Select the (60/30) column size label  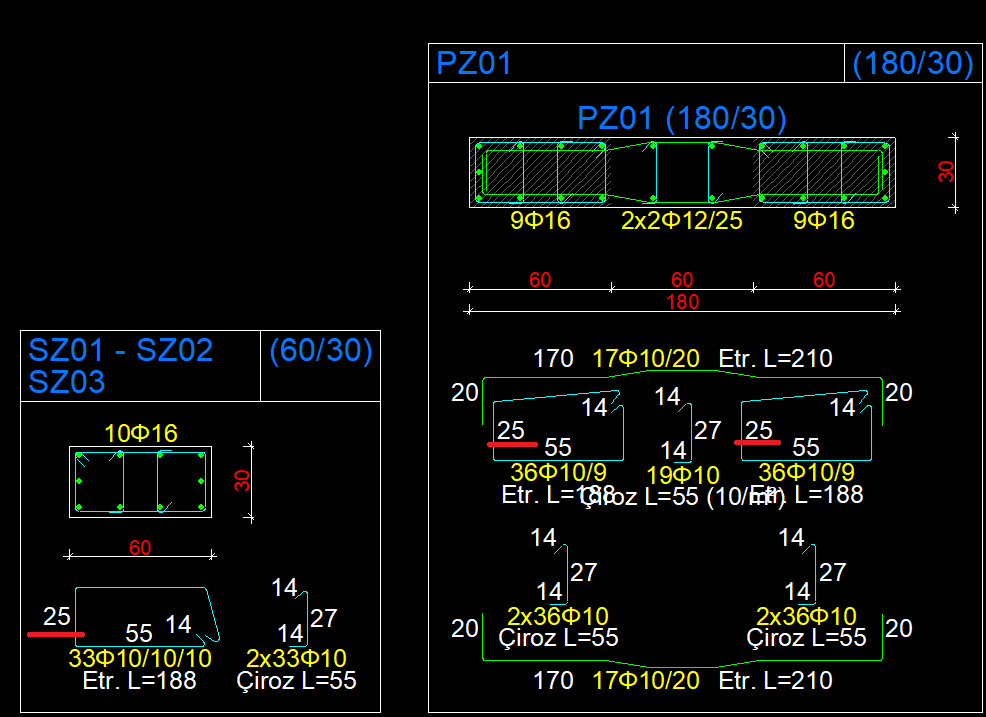(x=321, y=350)
